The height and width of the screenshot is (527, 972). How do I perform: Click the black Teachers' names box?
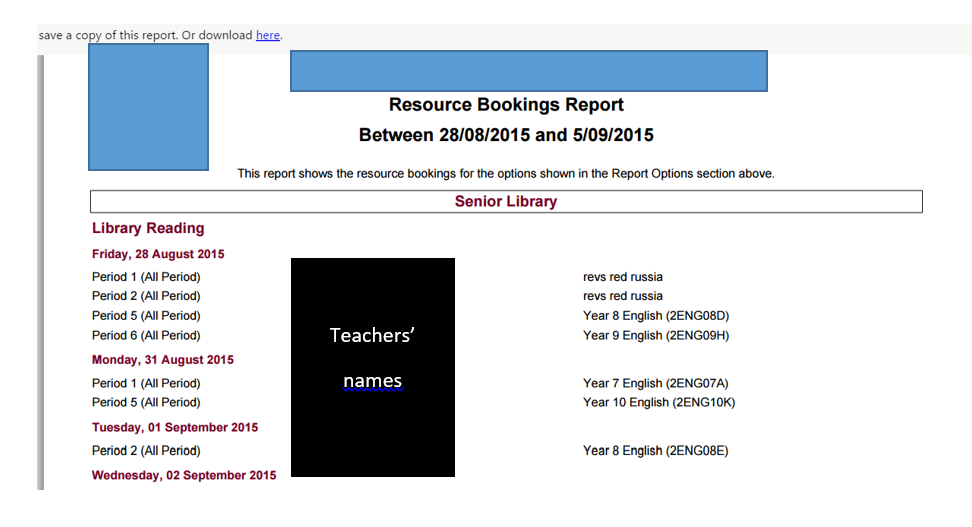[372, 366]
